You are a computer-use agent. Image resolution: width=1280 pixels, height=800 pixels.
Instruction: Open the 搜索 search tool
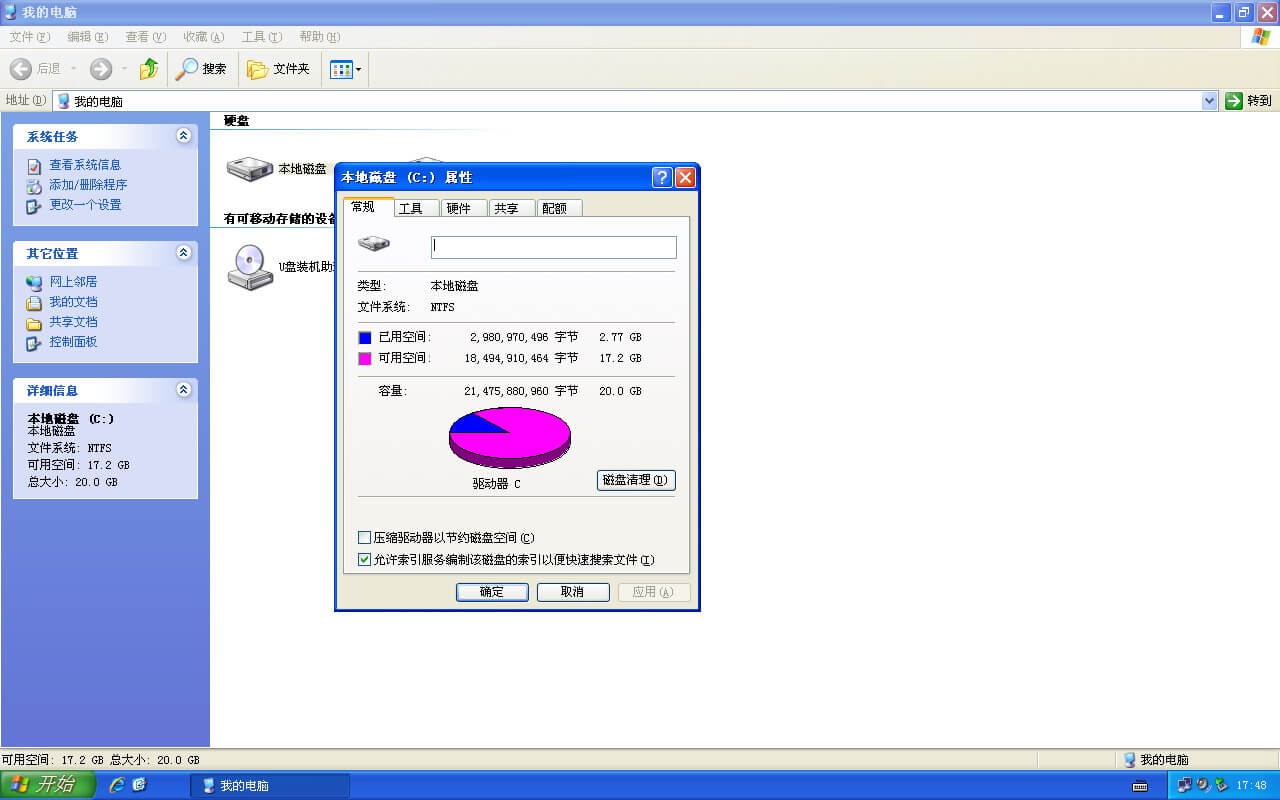[201, 69]
